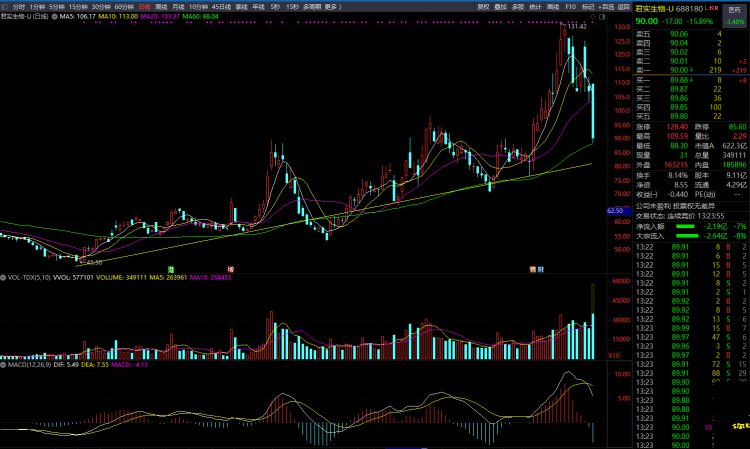This screenshot has width=750, height=449.
Task: Click the square panel icon at chart top-right
Action: [600, 18]
